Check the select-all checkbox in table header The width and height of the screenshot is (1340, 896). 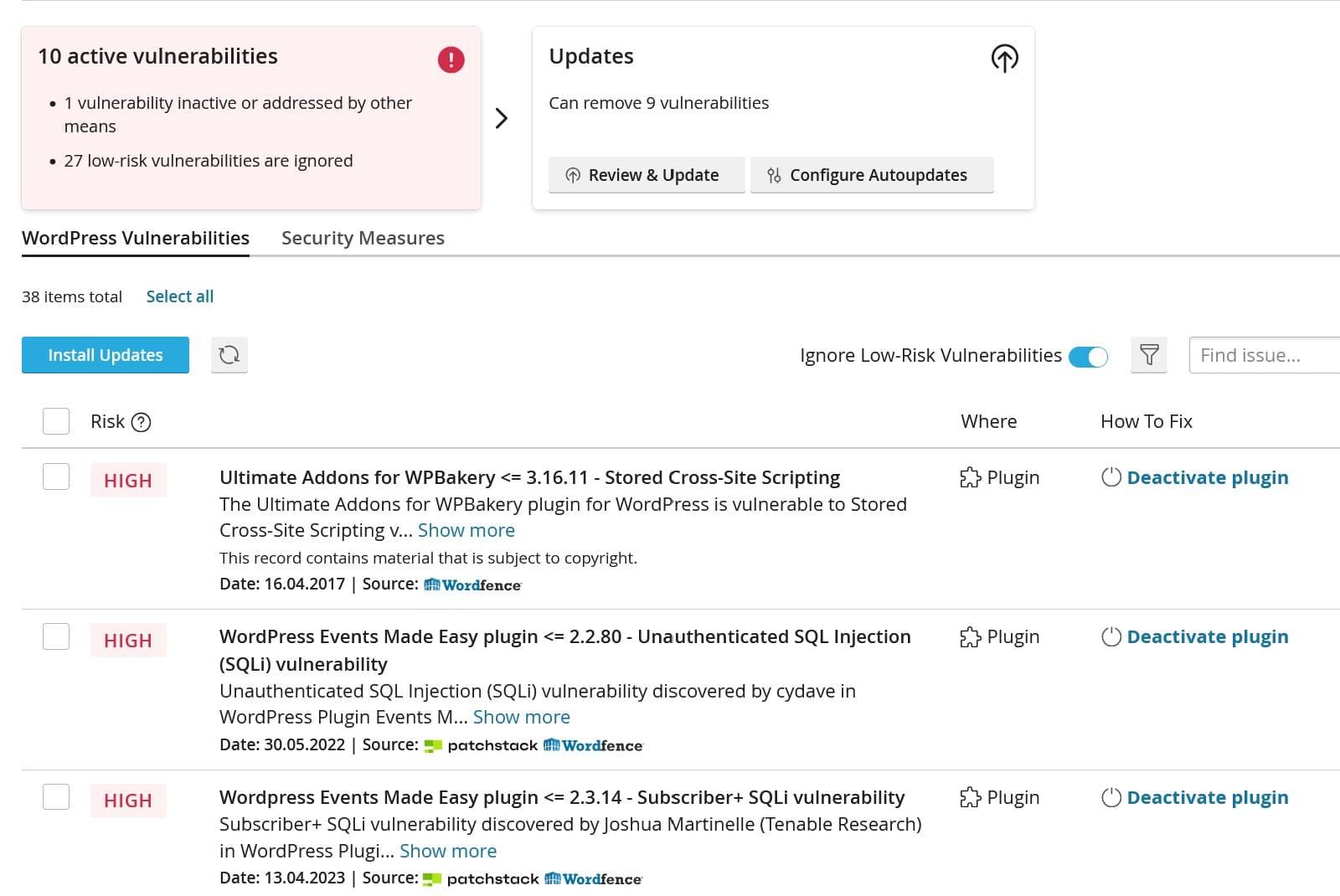(x=56, y=421)
